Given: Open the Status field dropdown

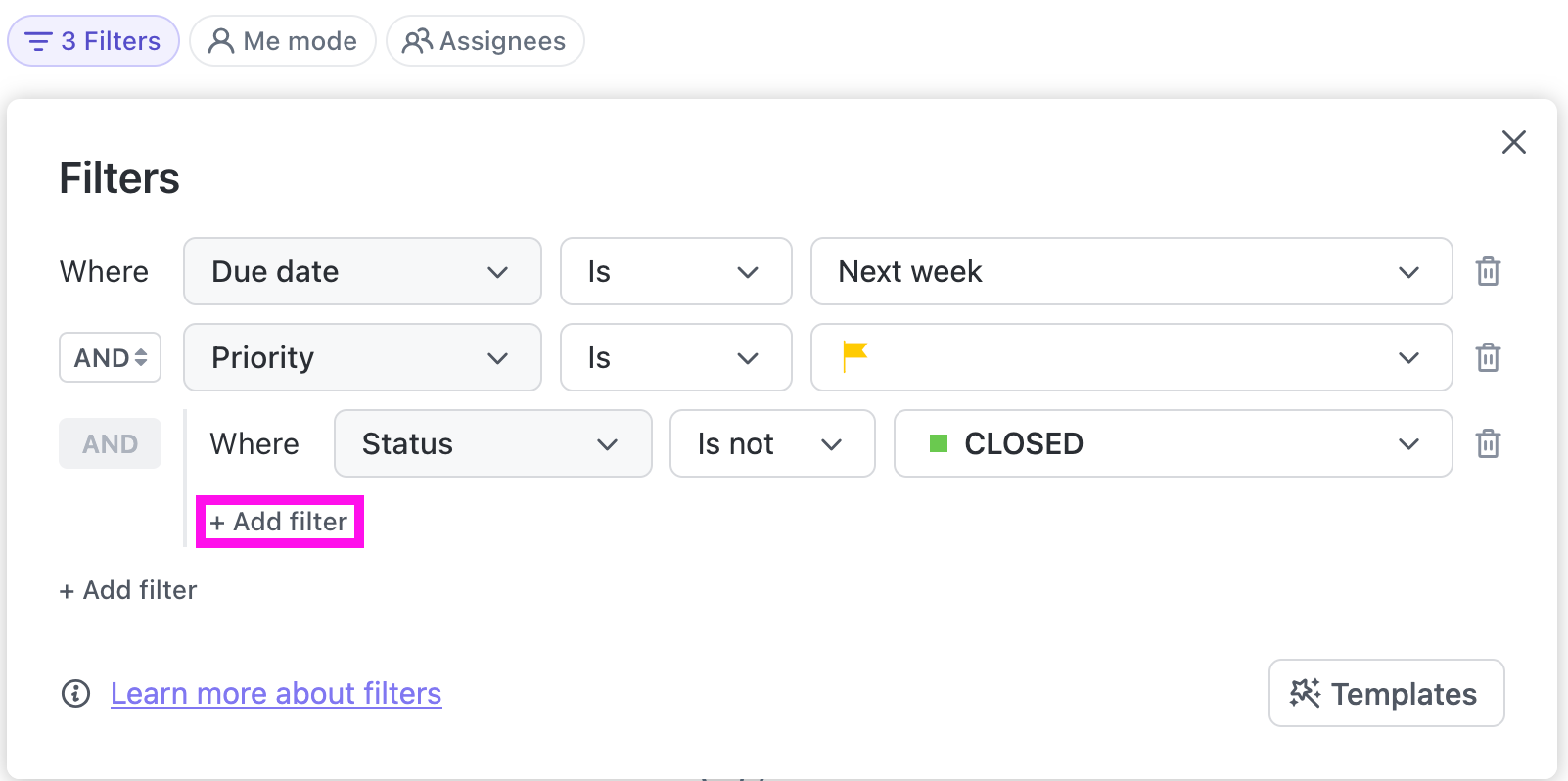Looking at the screenshot, I should pyautogui.click(x=492, y=443).
